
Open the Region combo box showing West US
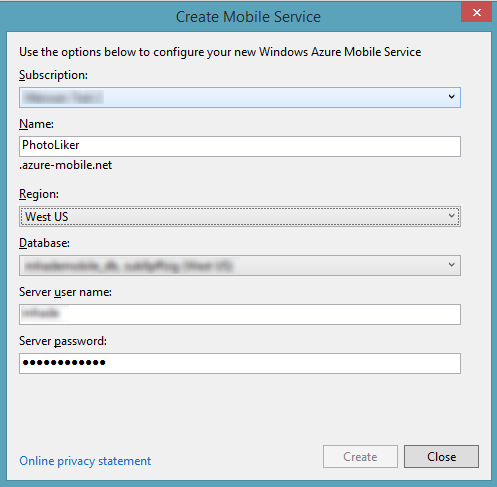pos(240,216)
